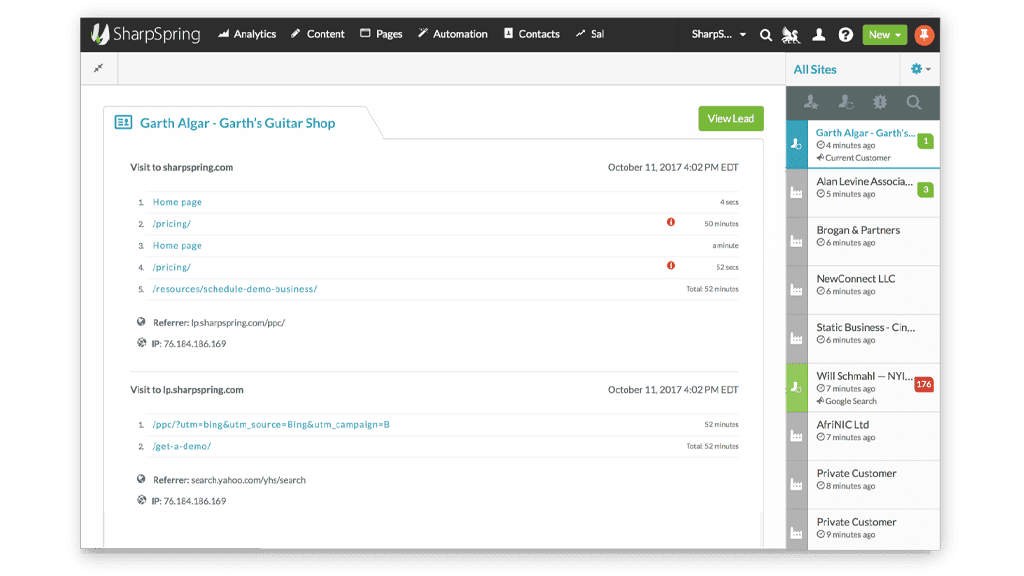Open the third-row Home page link

pyautogui.click(x=177, y=246)
